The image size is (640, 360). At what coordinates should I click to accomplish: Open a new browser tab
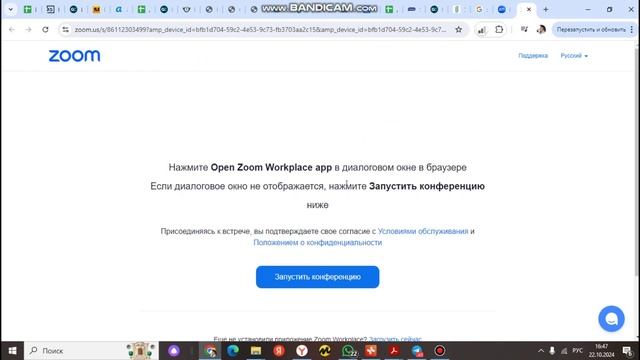546,9
